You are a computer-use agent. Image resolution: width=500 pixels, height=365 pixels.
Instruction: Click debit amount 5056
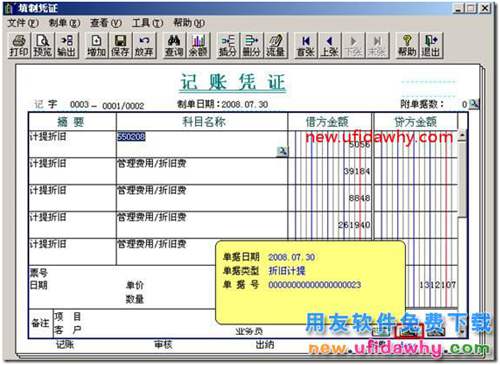click(359, 144)
